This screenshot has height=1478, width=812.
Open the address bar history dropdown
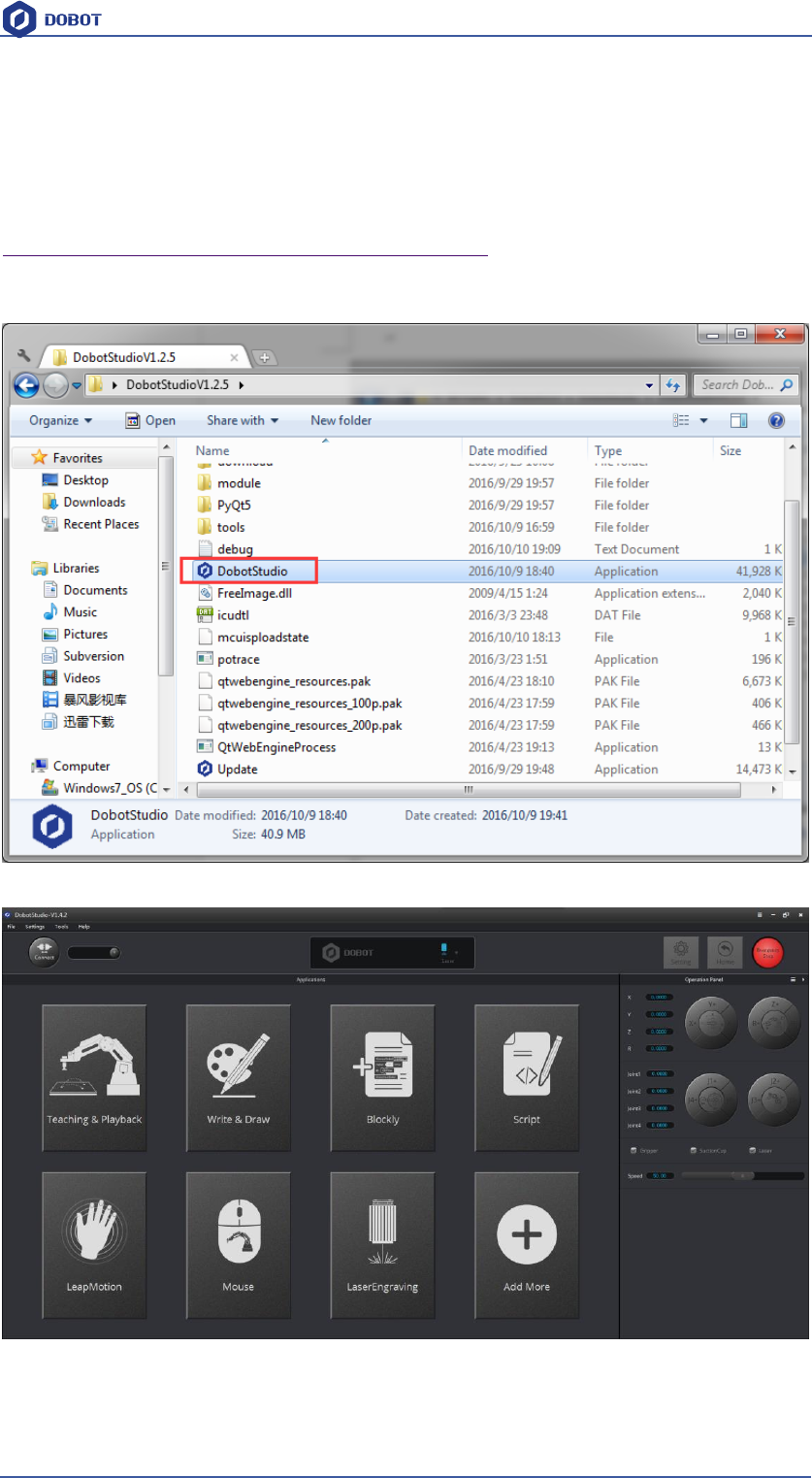(650, 384)
